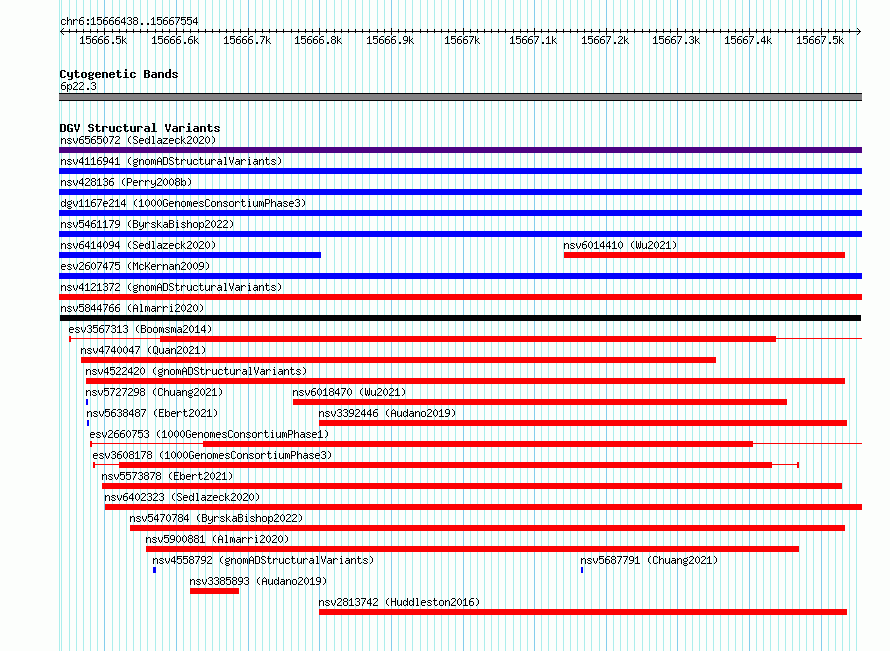Click the nsv3385893 (Audano2019) label

(258, 581)
